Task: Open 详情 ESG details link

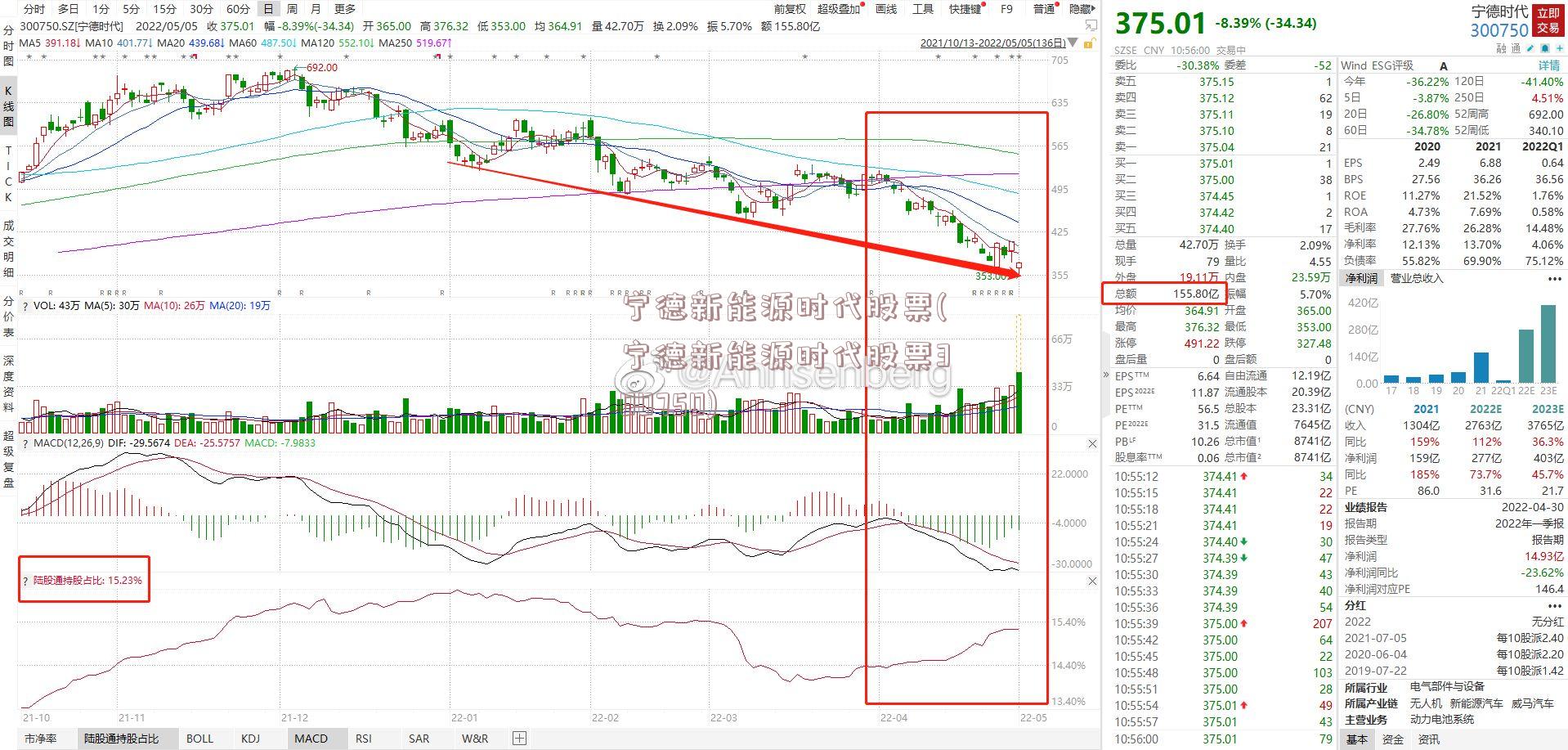Action: pos(1549,65)
